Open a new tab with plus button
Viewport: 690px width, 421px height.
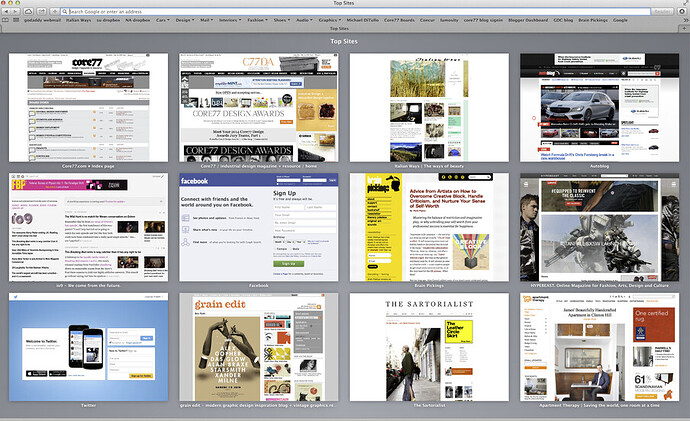(x=686, y=29)
